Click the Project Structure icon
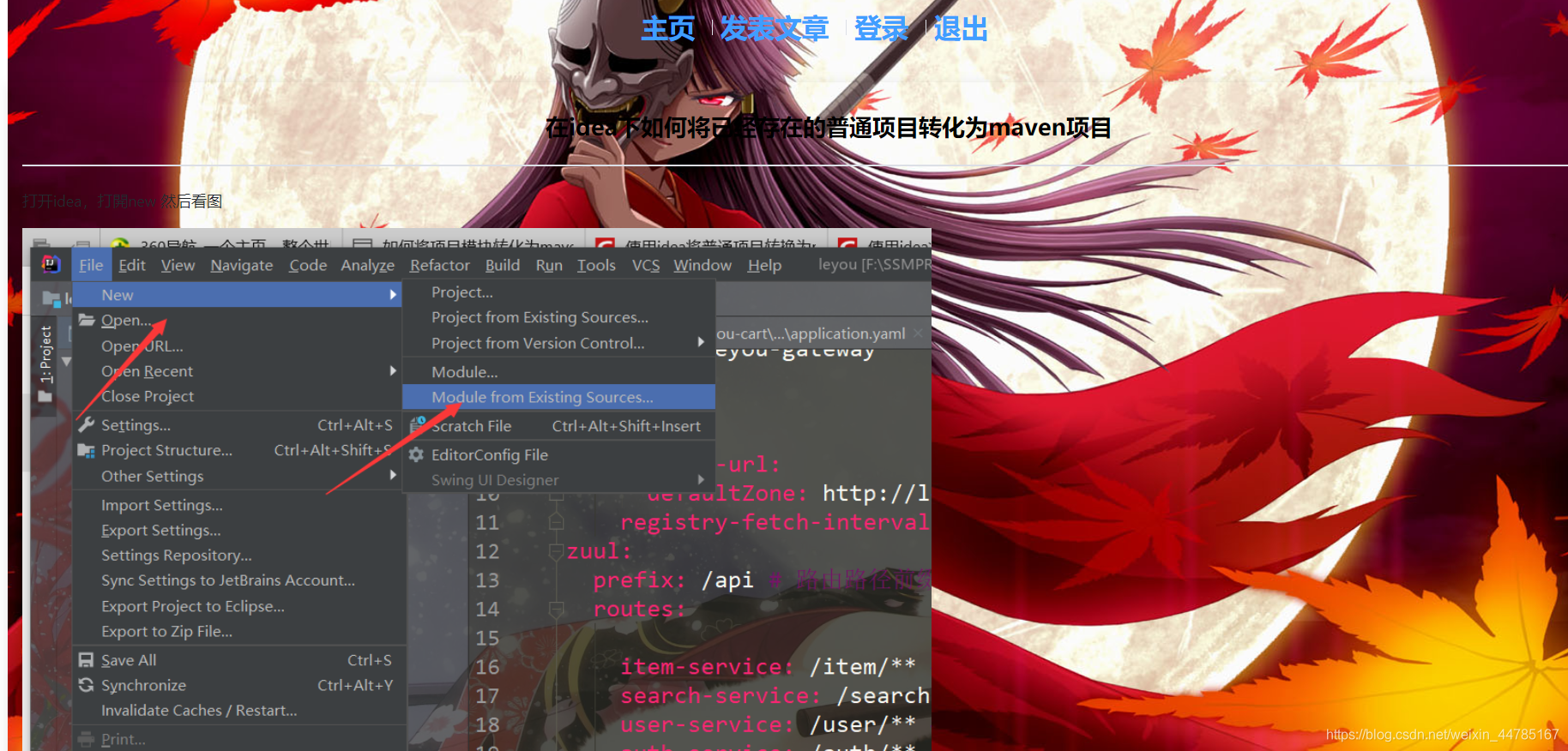This screenshot has height=751, width=1568. 86,450
